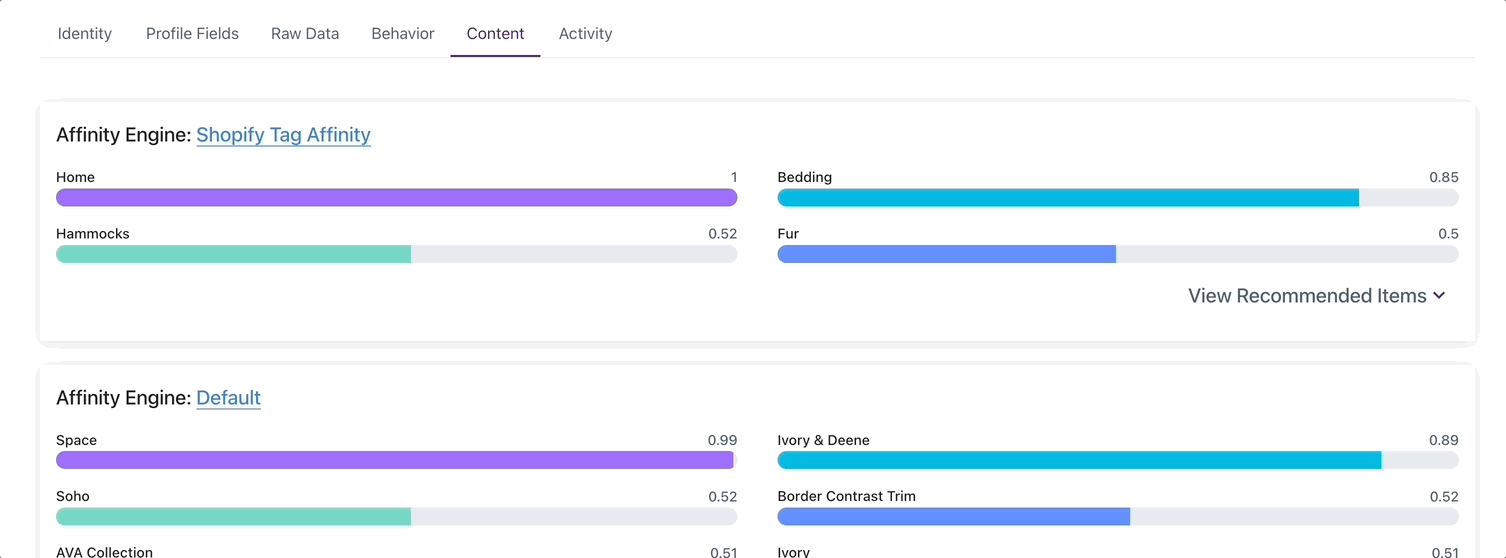Click the blue Fur affinity bar
This screenshot has height=558, width=1506.
pos(1118,254)
